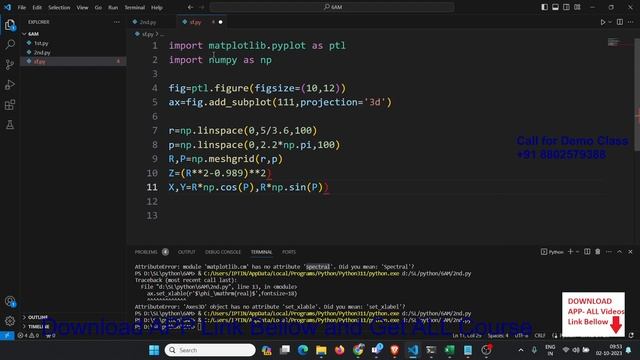Open the Accounts menu in the activity bar
640x360 pixels.
(10, 302)
